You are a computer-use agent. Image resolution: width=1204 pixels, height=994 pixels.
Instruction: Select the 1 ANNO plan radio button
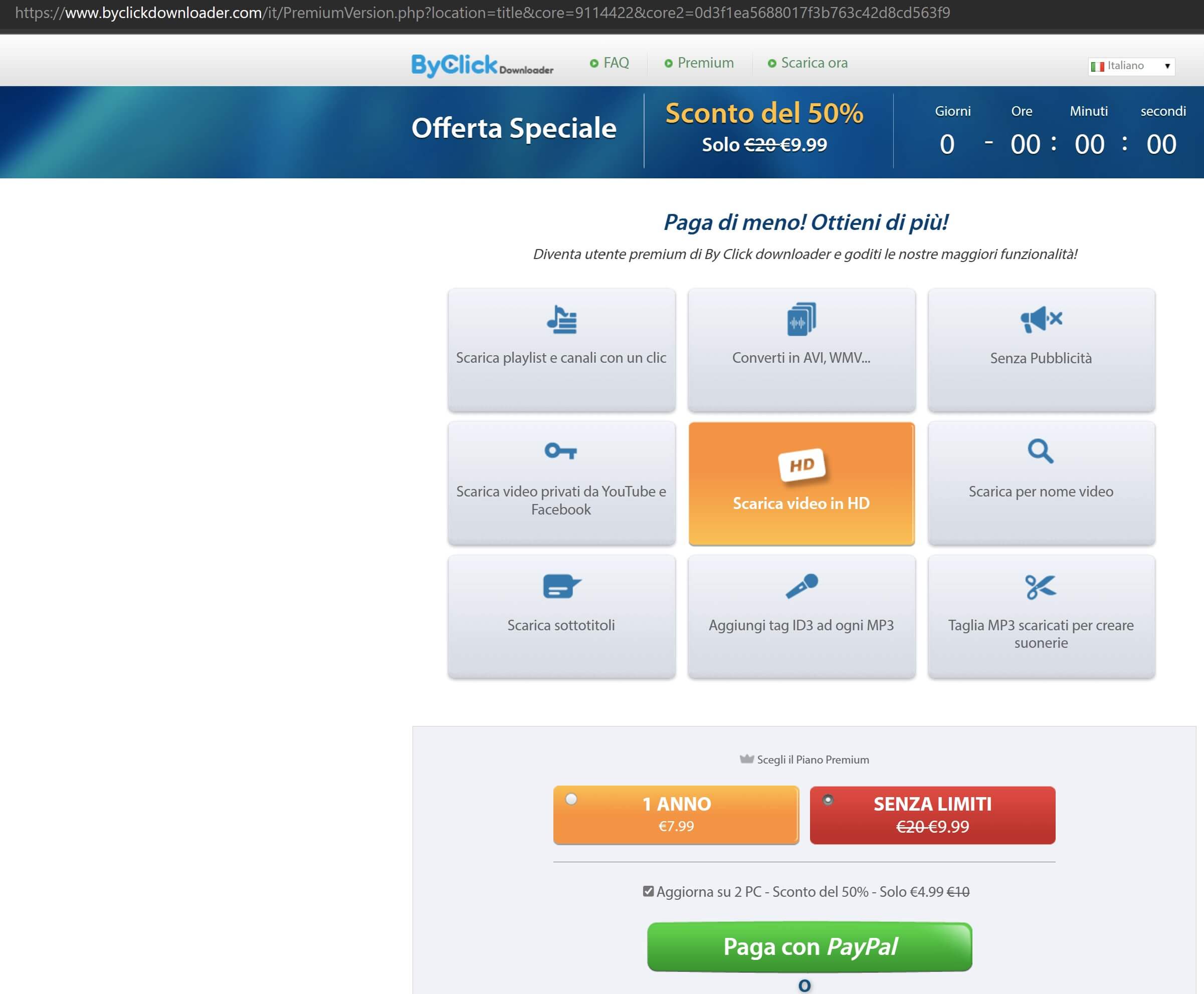[571, 799]
